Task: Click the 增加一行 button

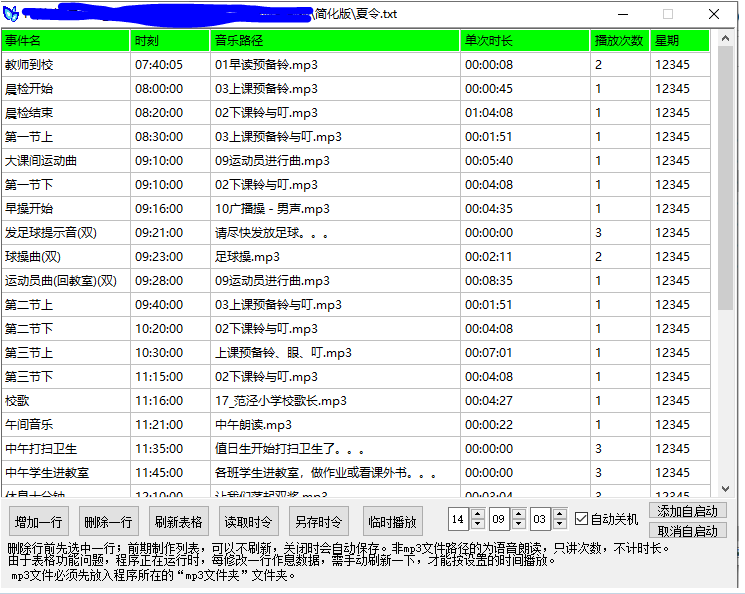Action: (x=38, y=521)
